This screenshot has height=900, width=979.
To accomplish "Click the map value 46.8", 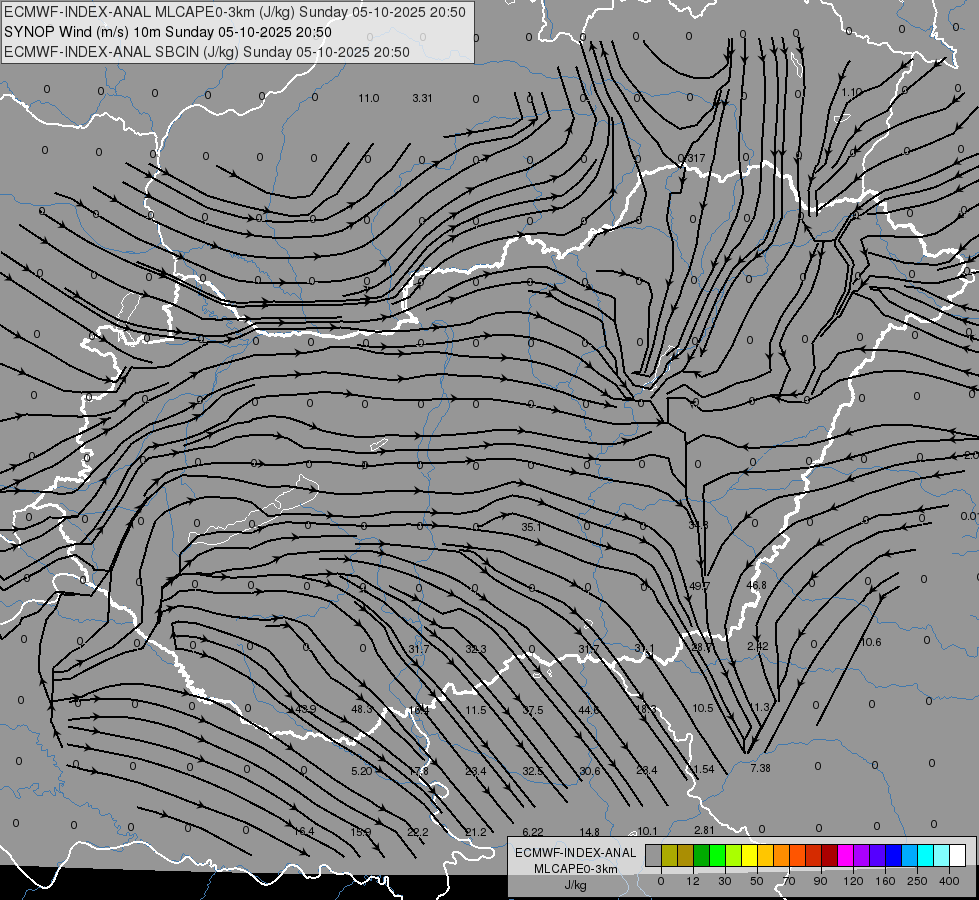I will point(757,585).
